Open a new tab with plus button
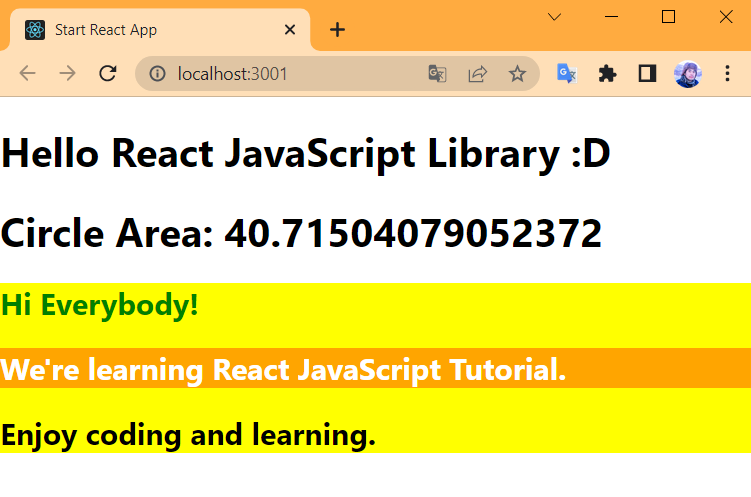The width and height of the screenshot is (751, 497). tap(337, 30)
